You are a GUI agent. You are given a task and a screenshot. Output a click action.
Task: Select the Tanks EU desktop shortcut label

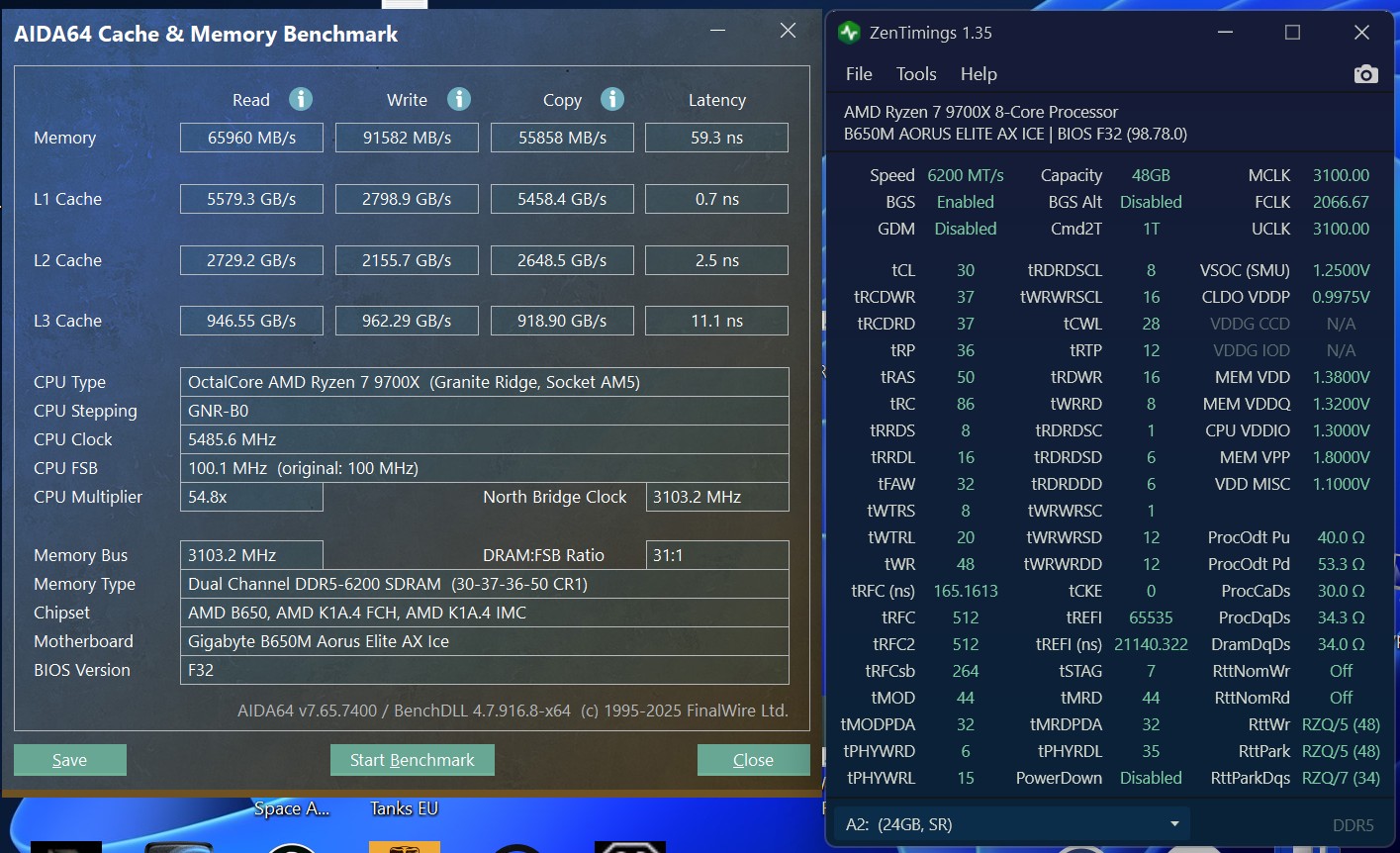[x=404, y=808]
